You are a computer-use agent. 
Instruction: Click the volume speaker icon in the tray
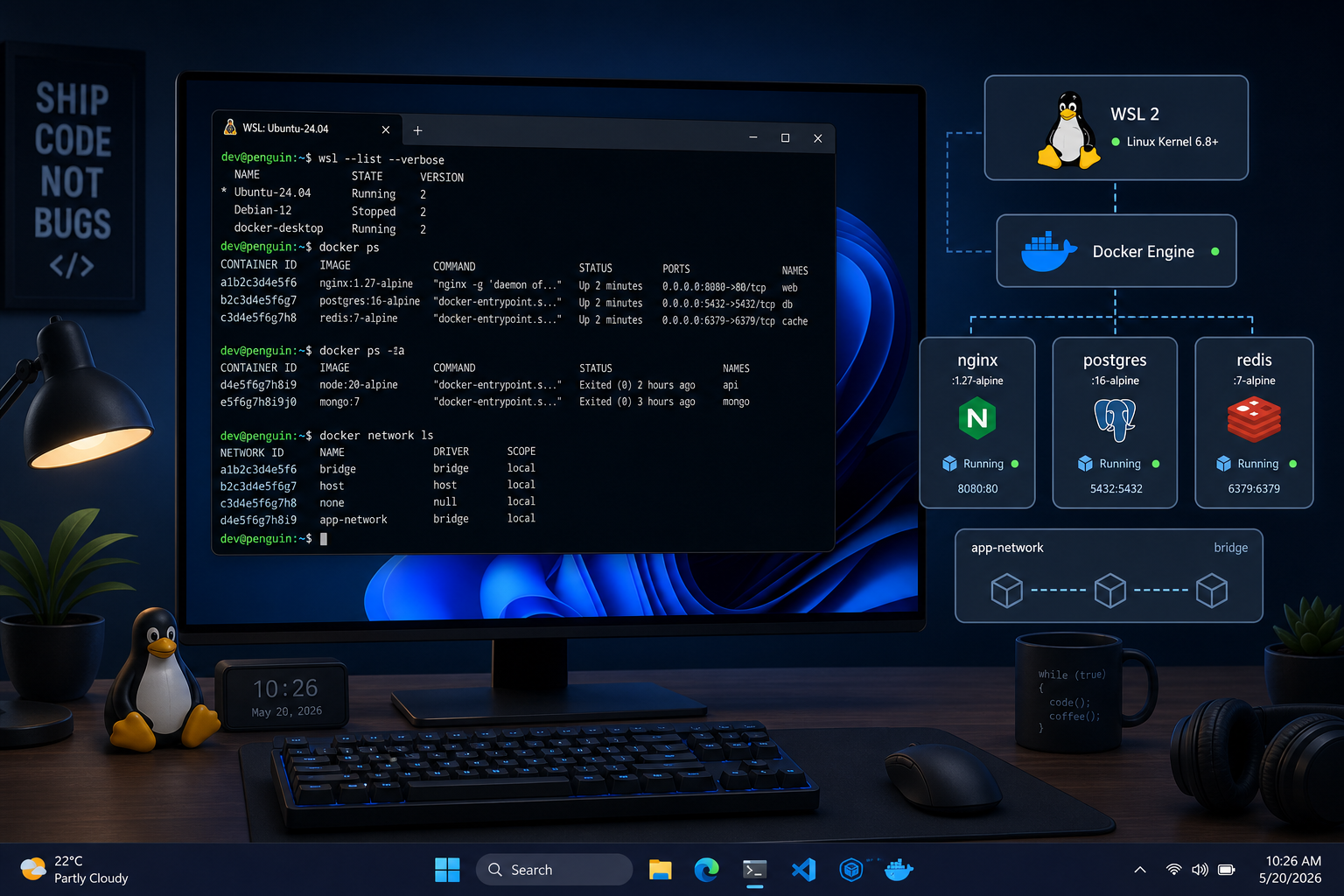1200,870
